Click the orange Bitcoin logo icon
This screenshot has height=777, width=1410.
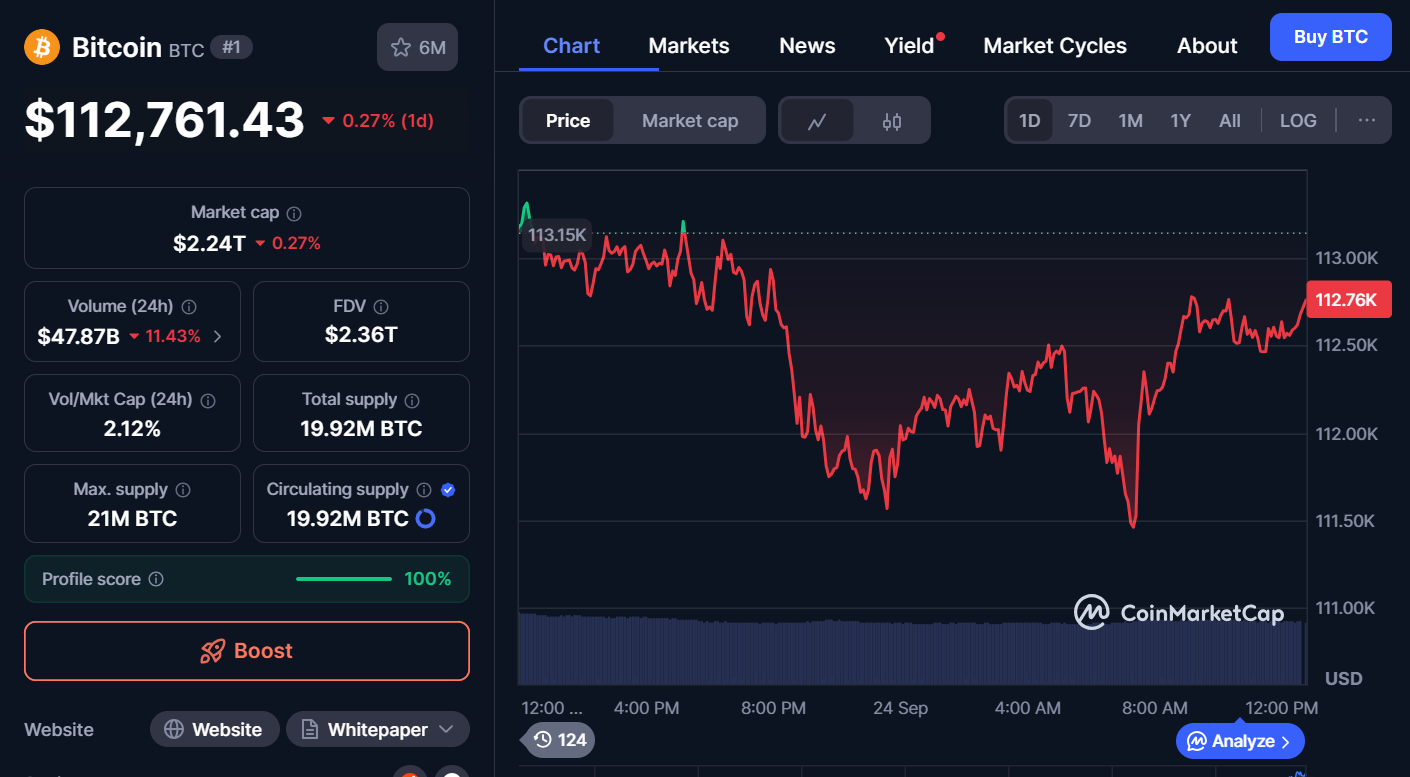42,47
